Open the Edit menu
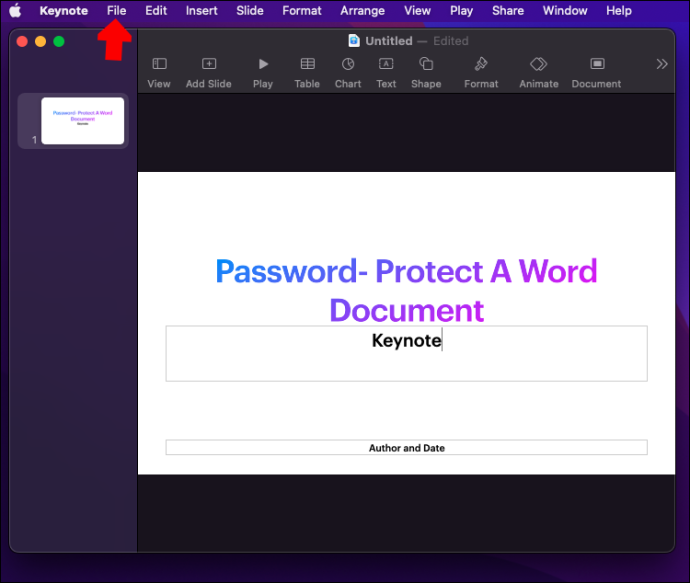 pos(156,11)
